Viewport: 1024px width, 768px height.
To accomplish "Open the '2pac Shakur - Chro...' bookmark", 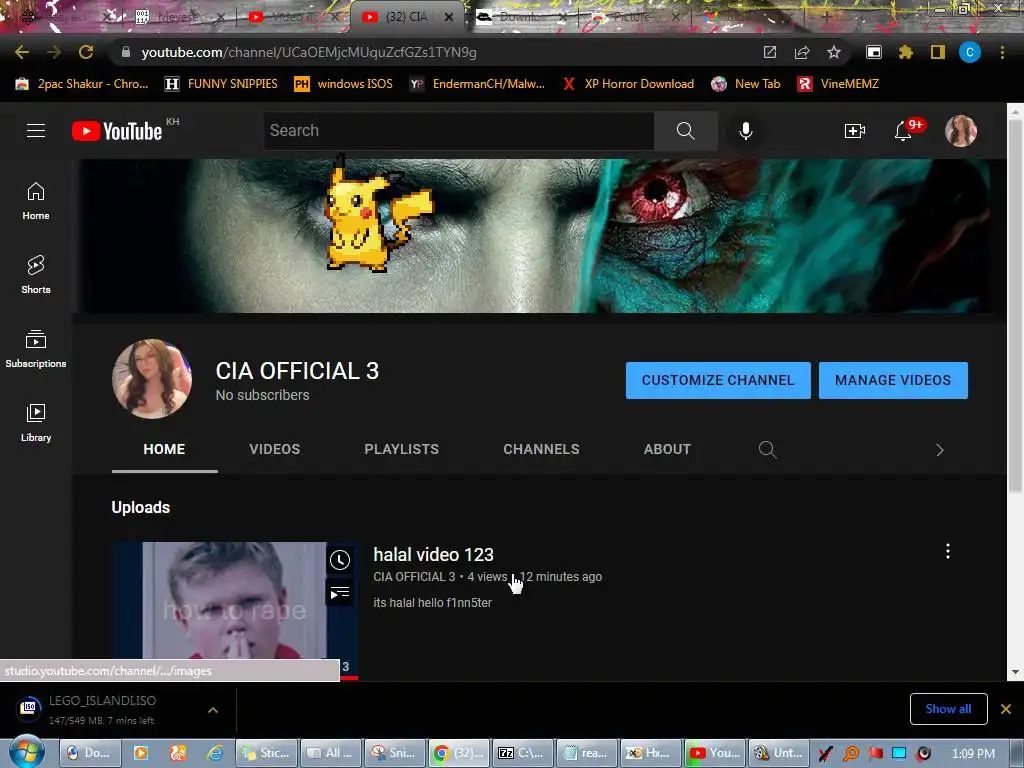I will click(82, 84).
